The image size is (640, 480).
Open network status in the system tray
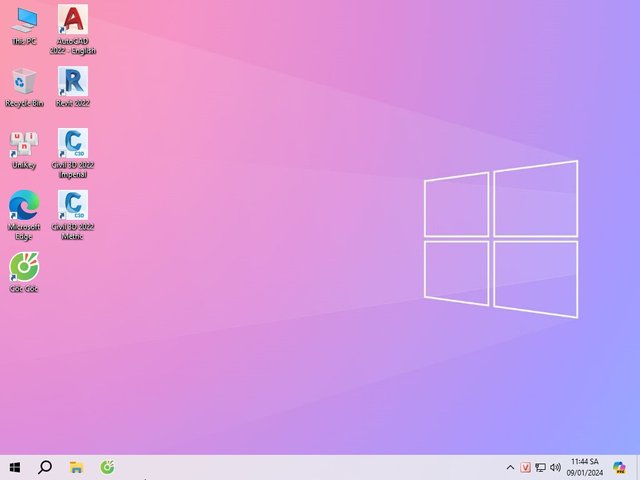[x=540, y=467]
